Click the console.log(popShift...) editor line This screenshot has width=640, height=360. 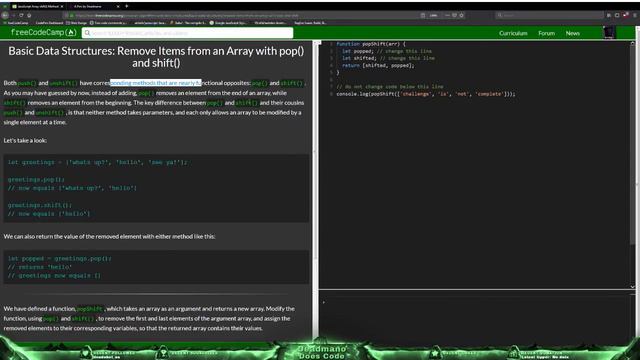tap(426, 94)
